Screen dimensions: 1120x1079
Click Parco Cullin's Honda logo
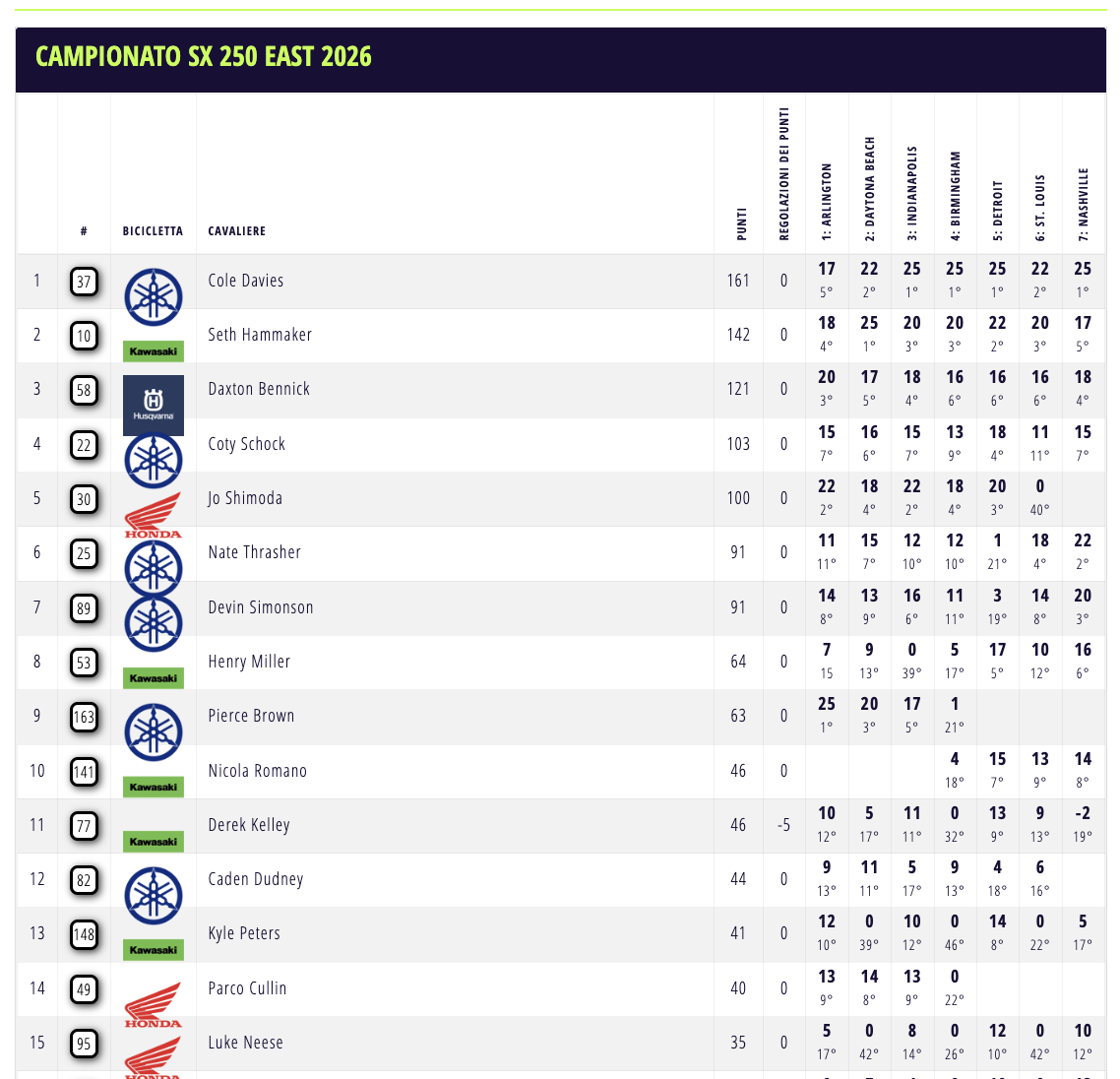click(154, 1005)
